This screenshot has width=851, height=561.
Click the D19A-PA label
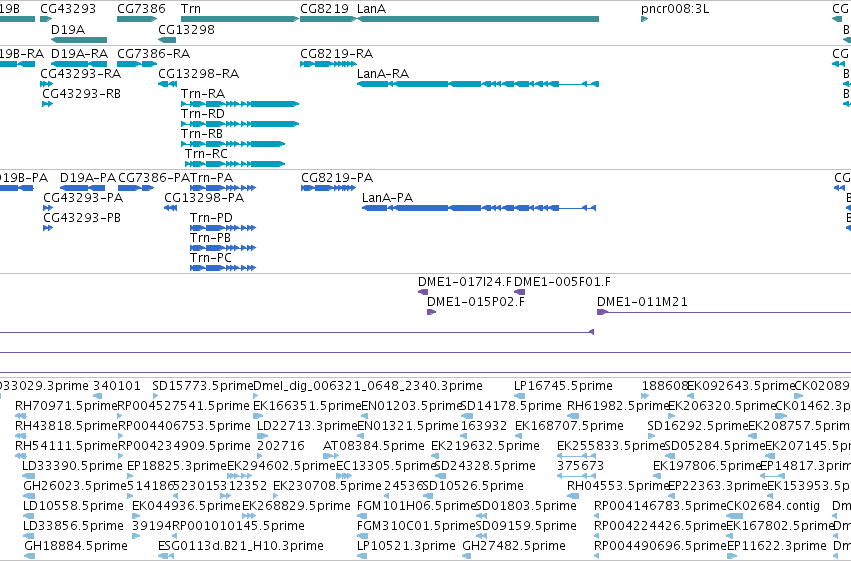pyautogui.click(x=87, y=178)
